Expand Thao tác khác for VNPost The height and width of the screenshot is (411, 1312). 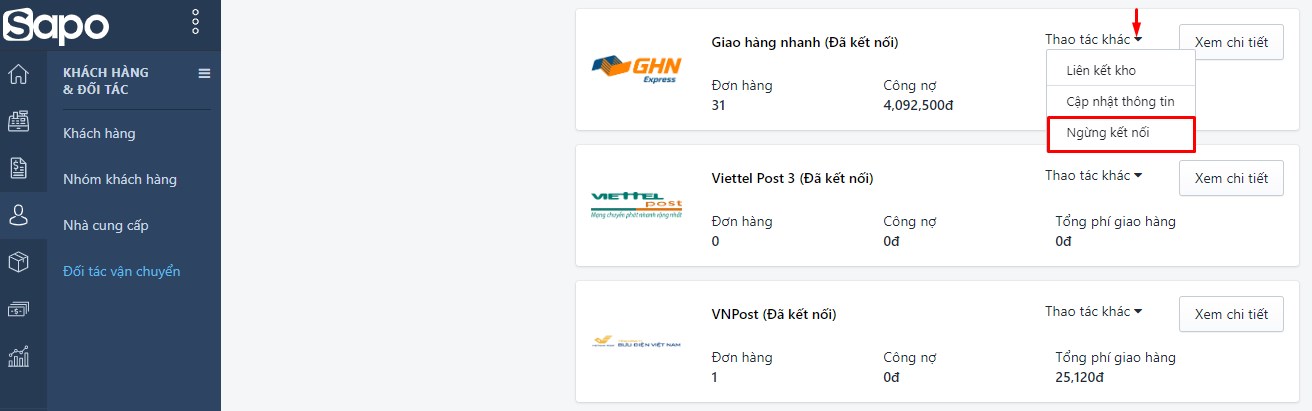(x=1094, y=312)
